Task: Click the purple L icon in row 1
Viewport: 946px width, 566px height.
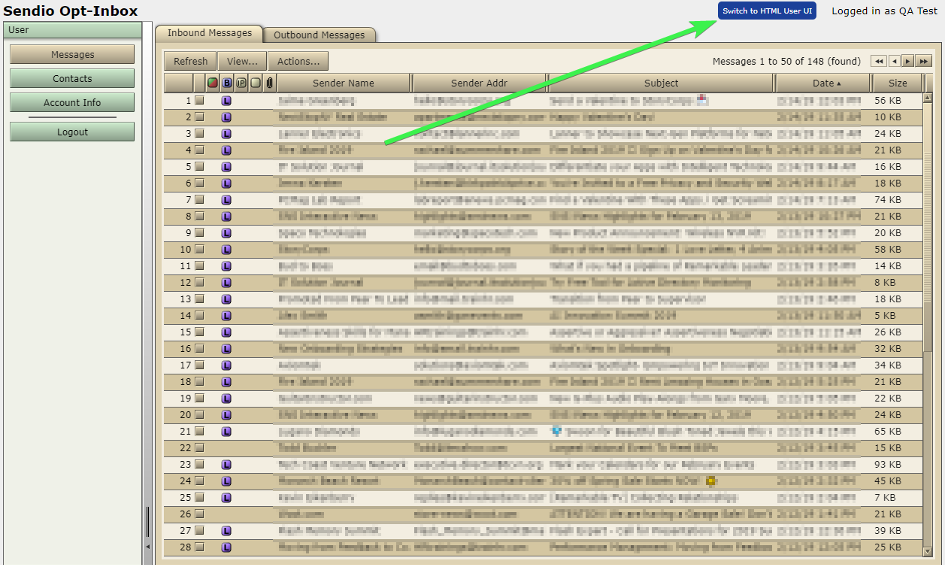Action: [226, 101]
